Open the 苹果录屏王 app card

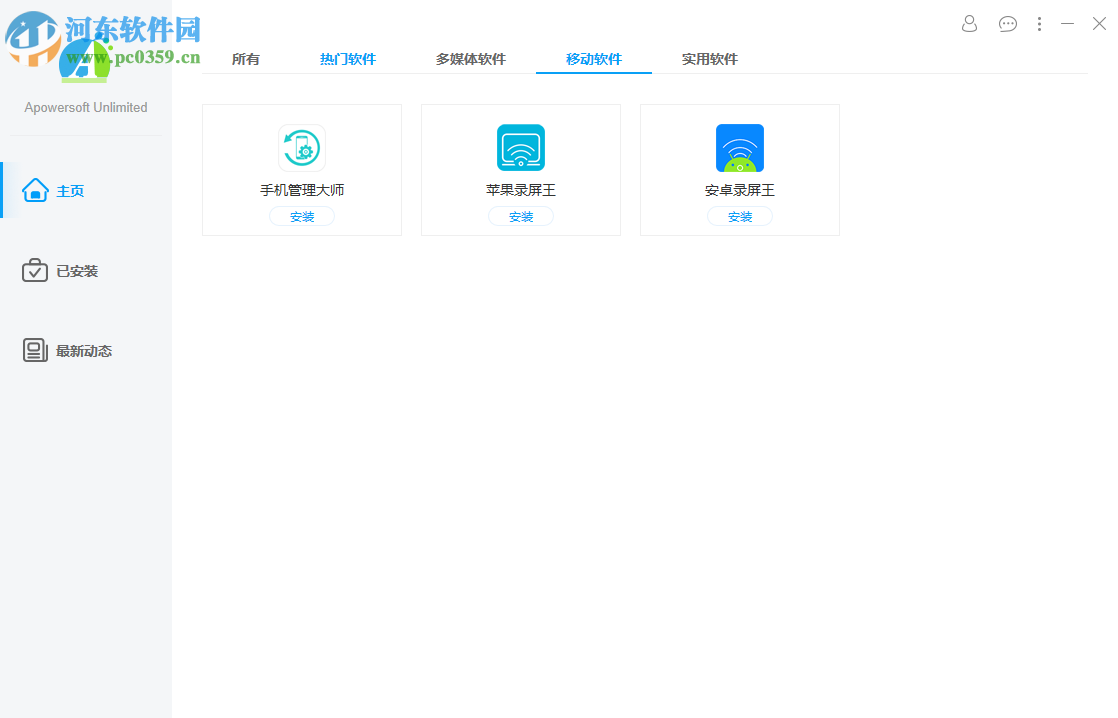coord(520,169)
